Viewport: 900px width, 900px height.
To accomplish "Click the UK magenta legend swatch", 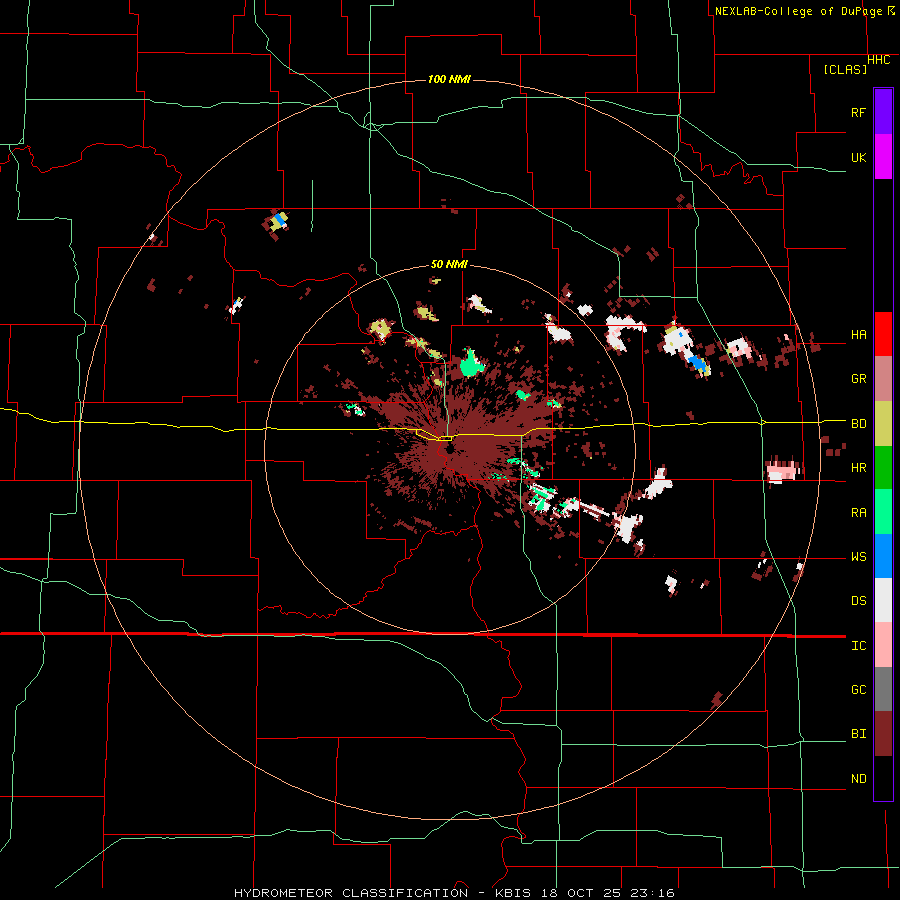I will [x=883, y=157].
